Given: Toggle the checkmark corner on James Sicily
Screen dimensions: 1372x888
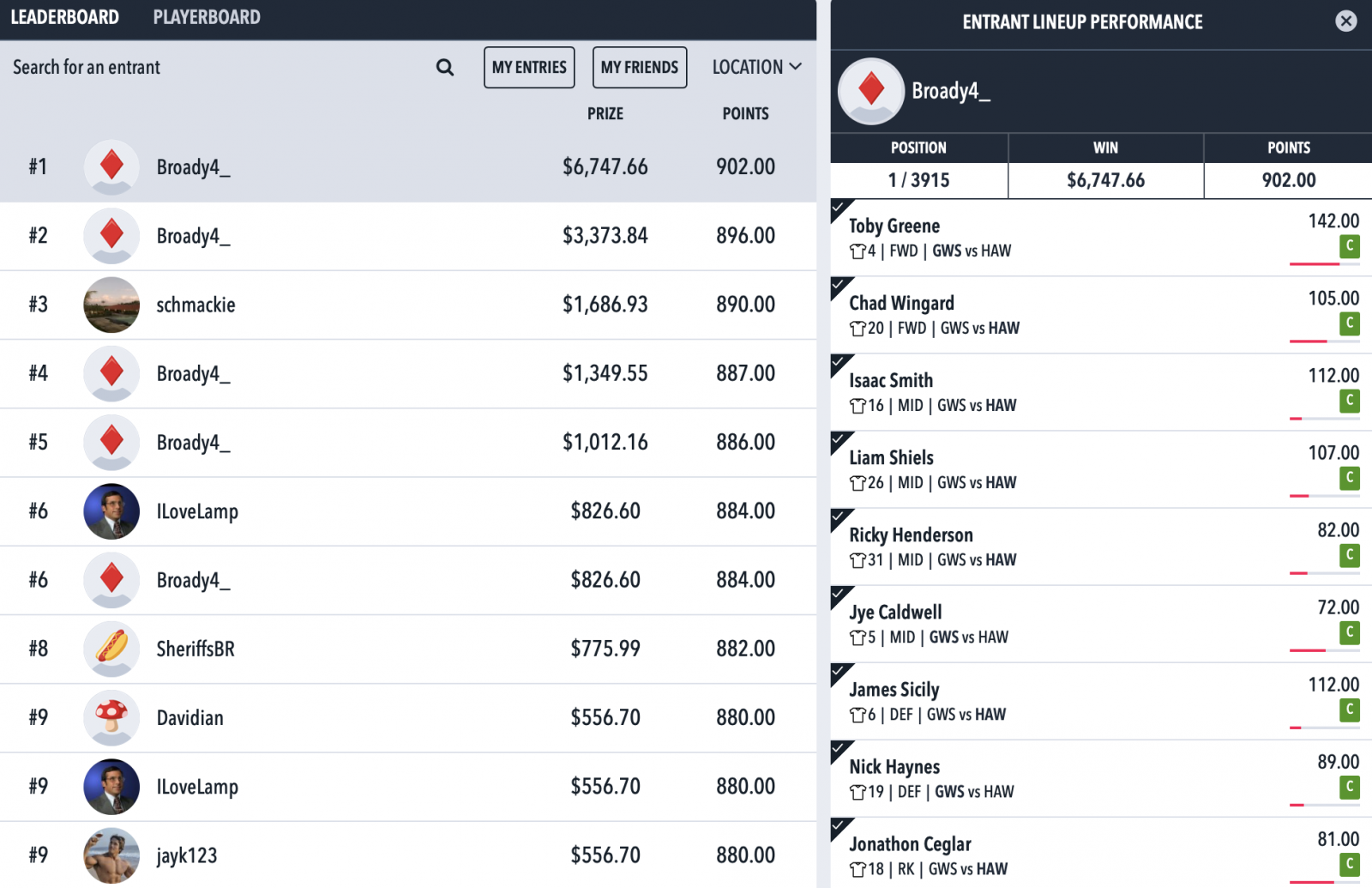Looking at the screenshot, I should 839,671.
